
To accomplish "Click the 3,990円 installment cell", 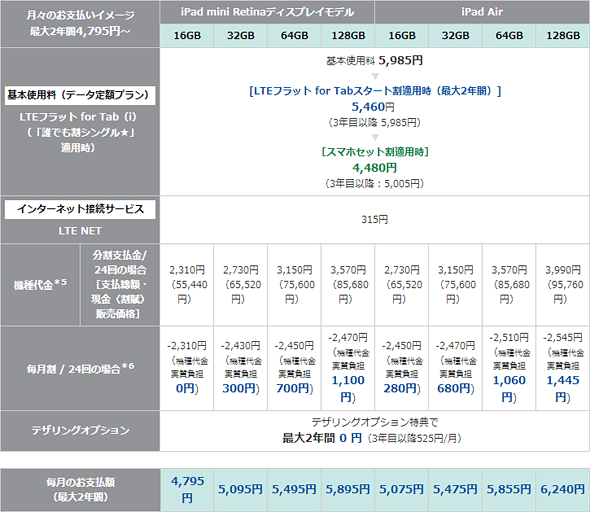I will click(x=563, y=284).
